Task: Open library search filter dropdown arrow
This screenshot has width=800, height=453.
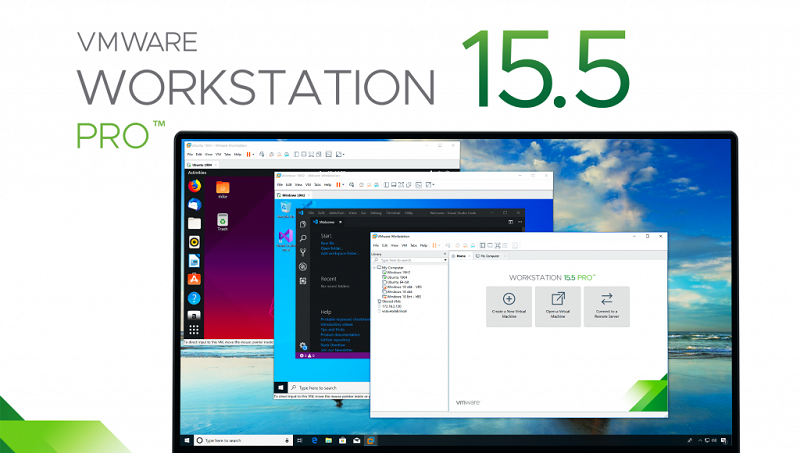Action: pyautogui.click(x=445, y=260)
